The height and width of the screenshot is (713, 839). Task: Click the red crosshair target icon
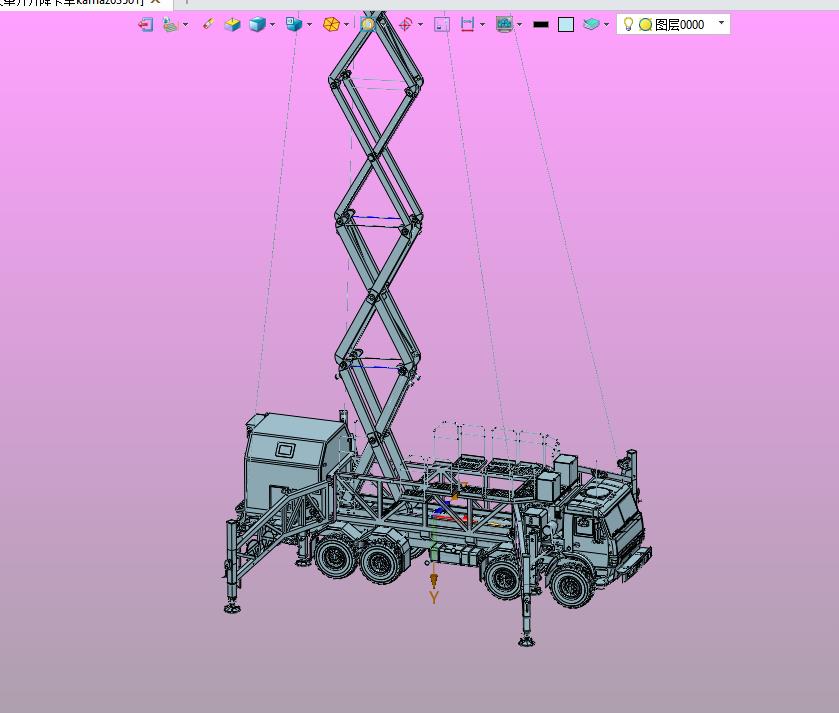[406, 25]
